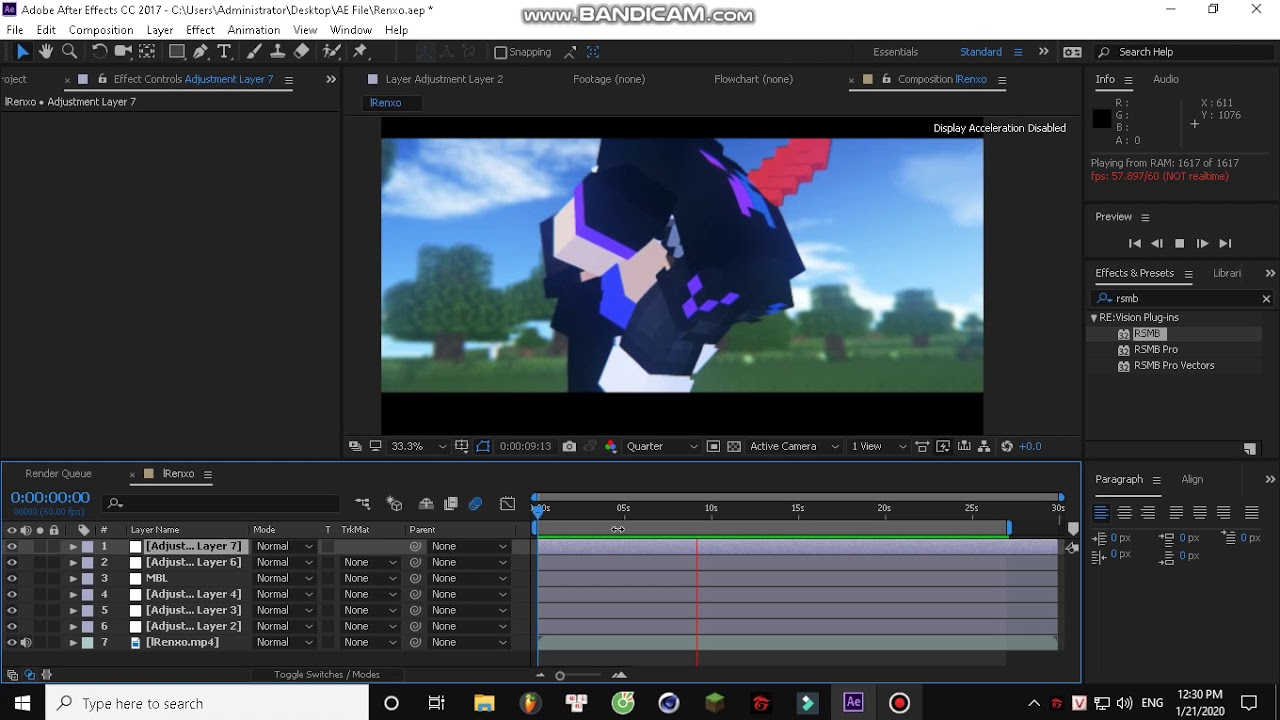Image resolution: width=1280 pixels, height=720 pixels.
Task: Collapse the RE:Vision Plug-ins category
Action: pos(1094,318)
